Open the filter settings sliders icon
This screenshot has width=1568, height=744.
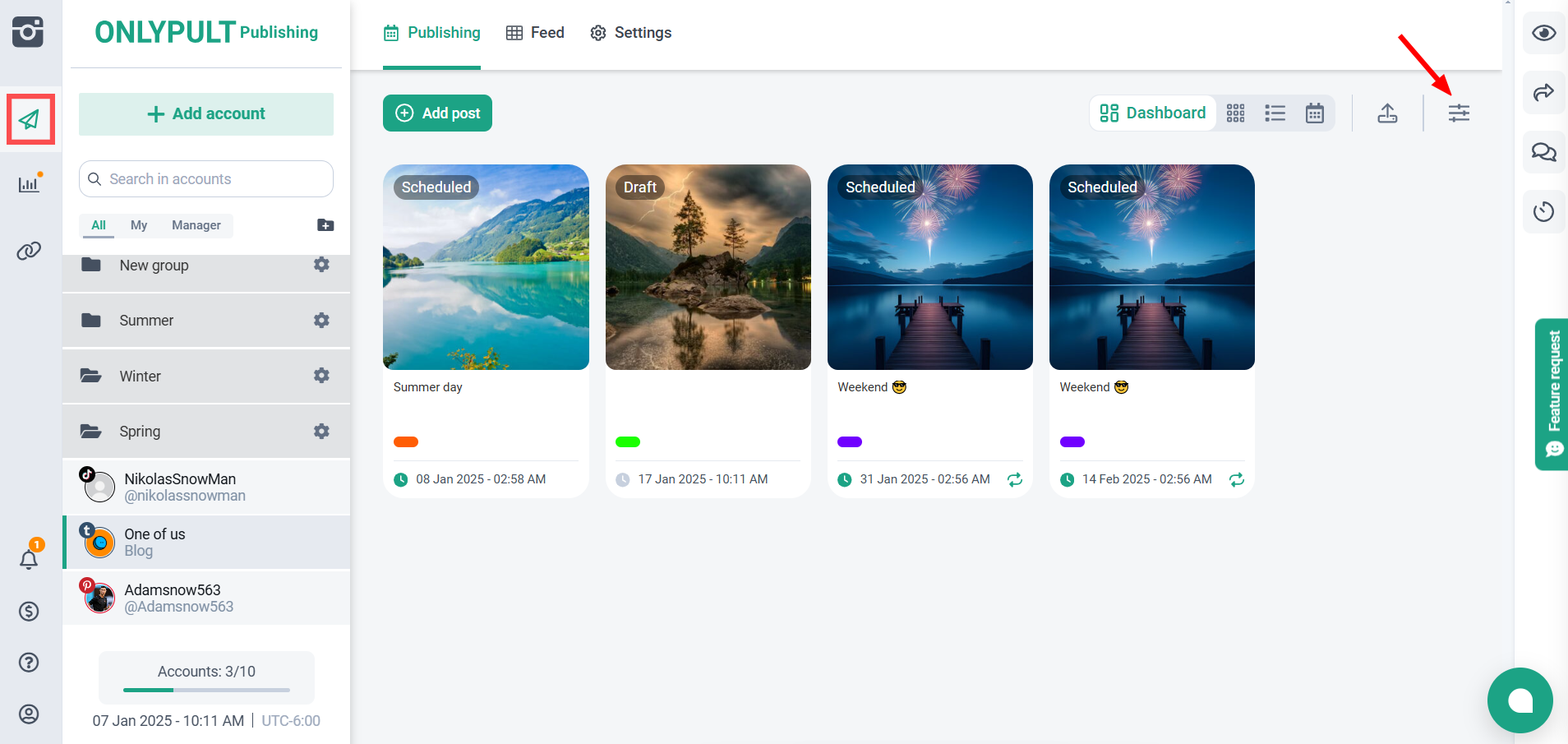[x=1459, y=113]
